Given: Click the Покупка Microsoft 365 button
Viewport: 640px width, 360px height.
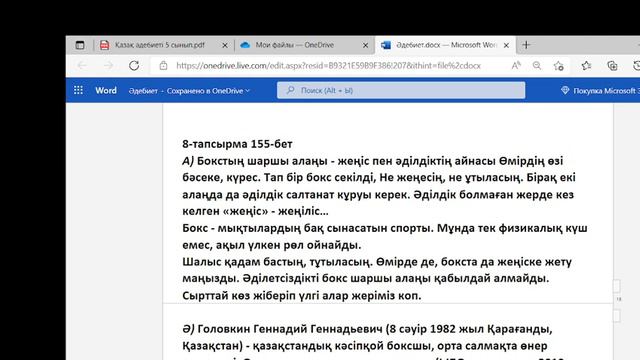Looking at the screenshot, I should [600, 91].
